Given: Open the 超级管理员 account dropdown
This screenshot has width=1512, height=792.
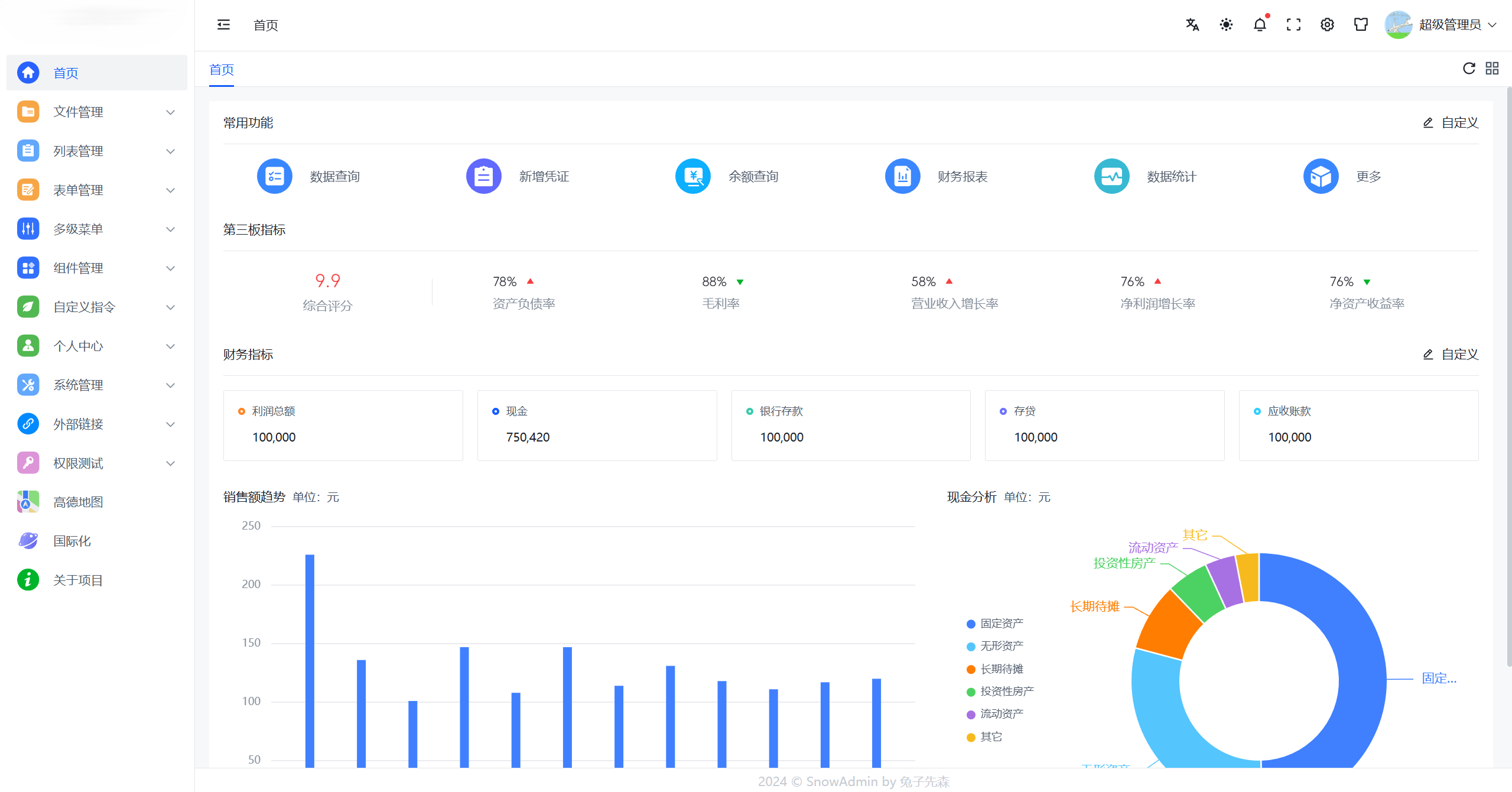Looking at the screenshot, I should tap(1457, 24).
